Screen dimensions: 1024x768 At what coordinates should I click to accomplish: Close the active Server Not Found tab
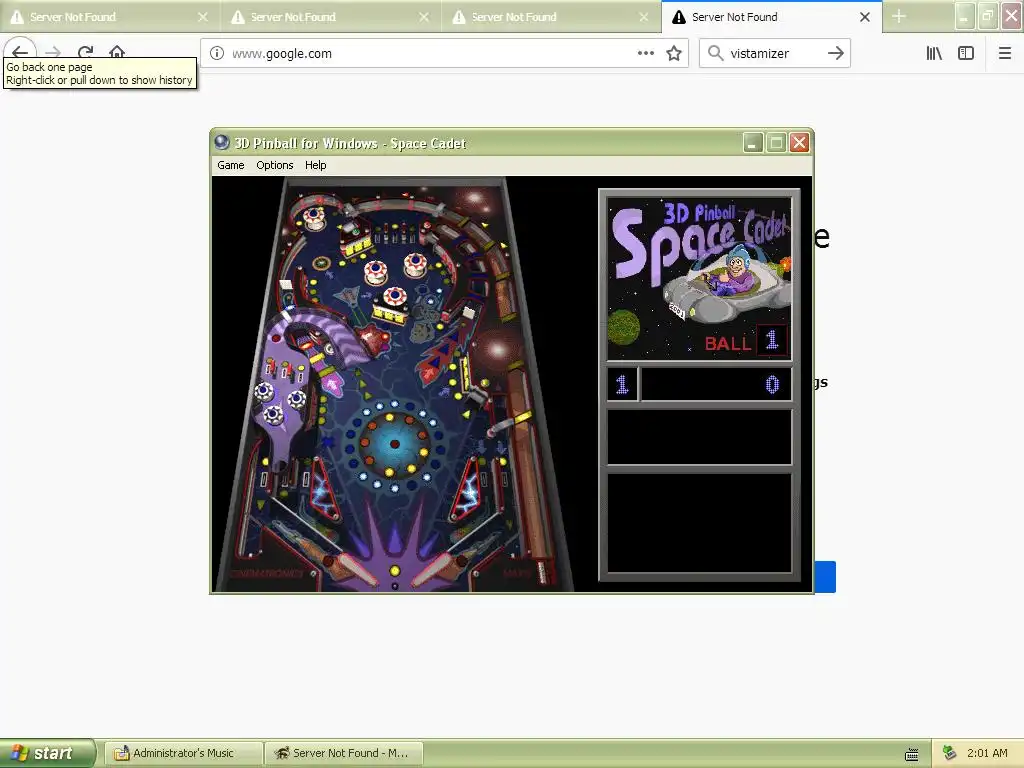pyautogui.click(x=865, y=17)
